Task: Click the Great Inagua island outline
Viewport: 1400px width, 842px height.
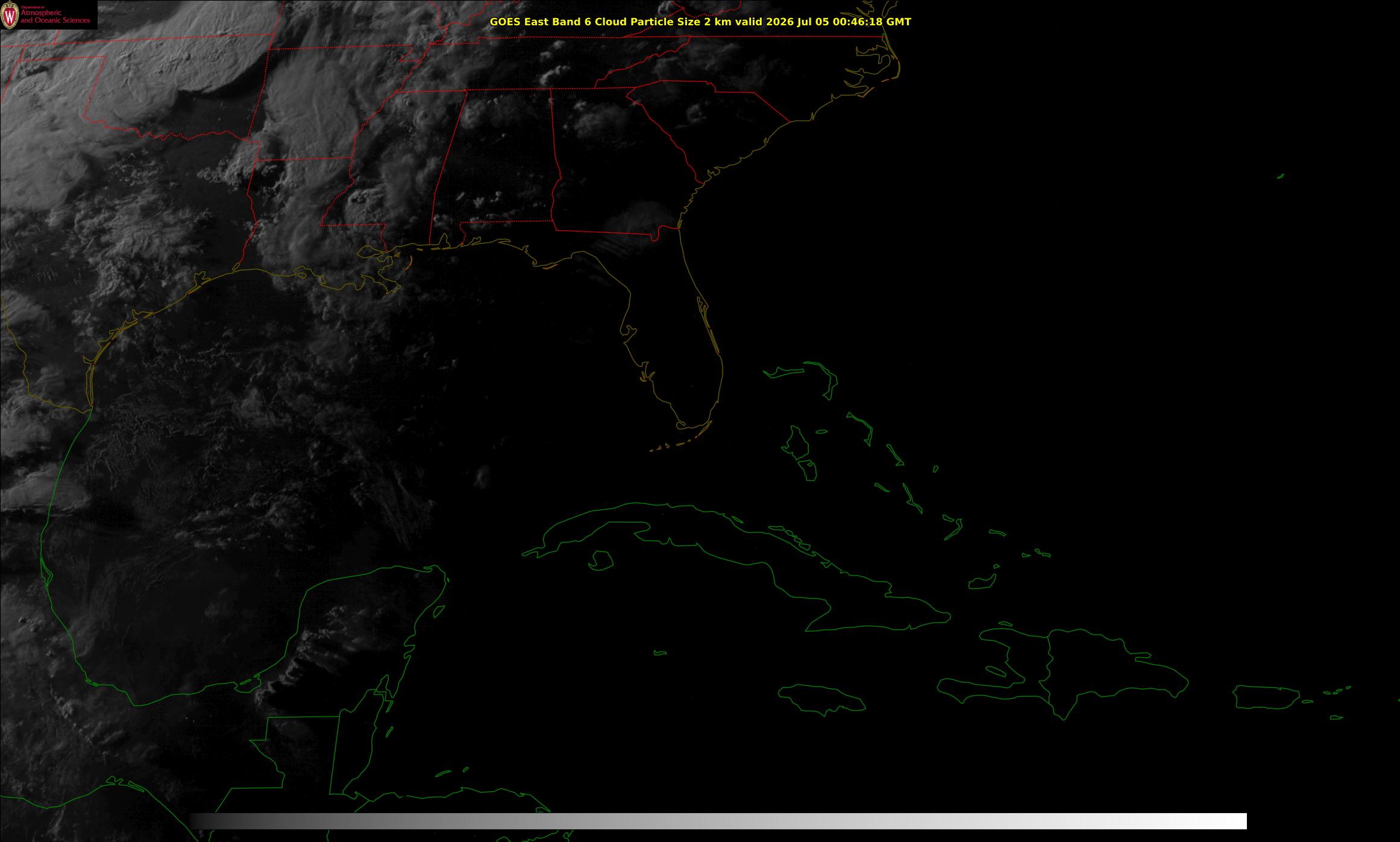Action: click(982, 582)
